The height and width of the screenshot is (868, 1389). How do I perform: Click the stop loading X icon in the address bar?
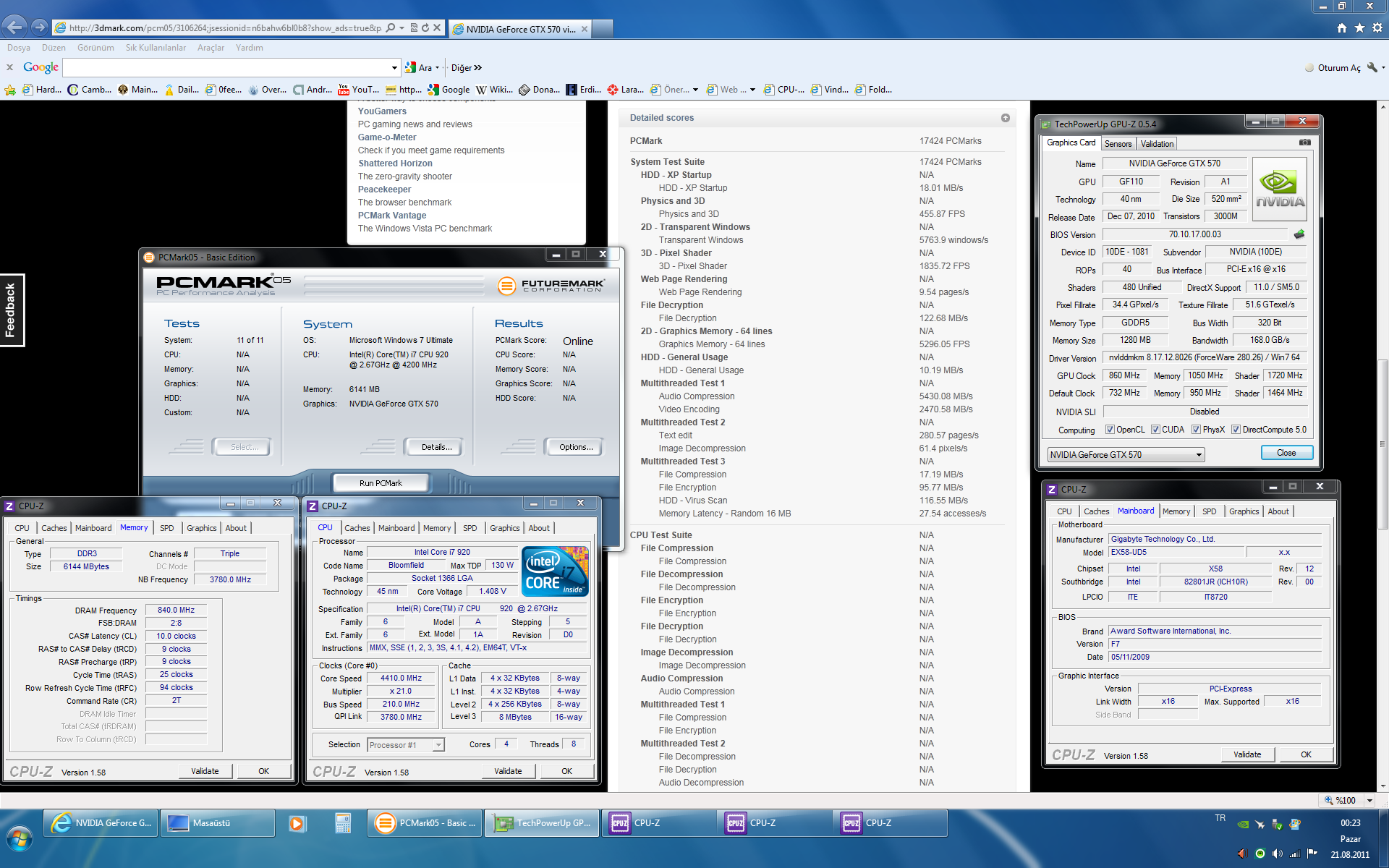click(x=437, y=28)
